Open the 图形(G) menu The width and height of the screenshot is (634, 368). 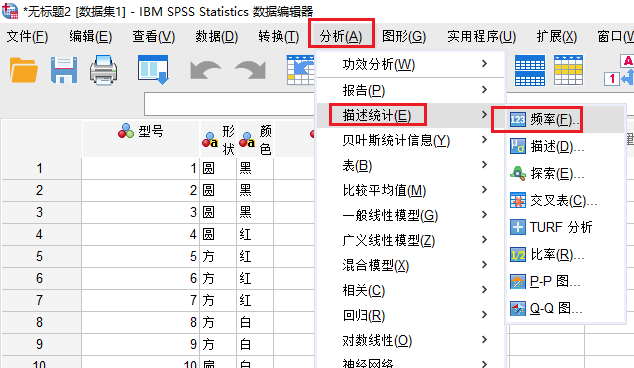(x=404, y=37)
